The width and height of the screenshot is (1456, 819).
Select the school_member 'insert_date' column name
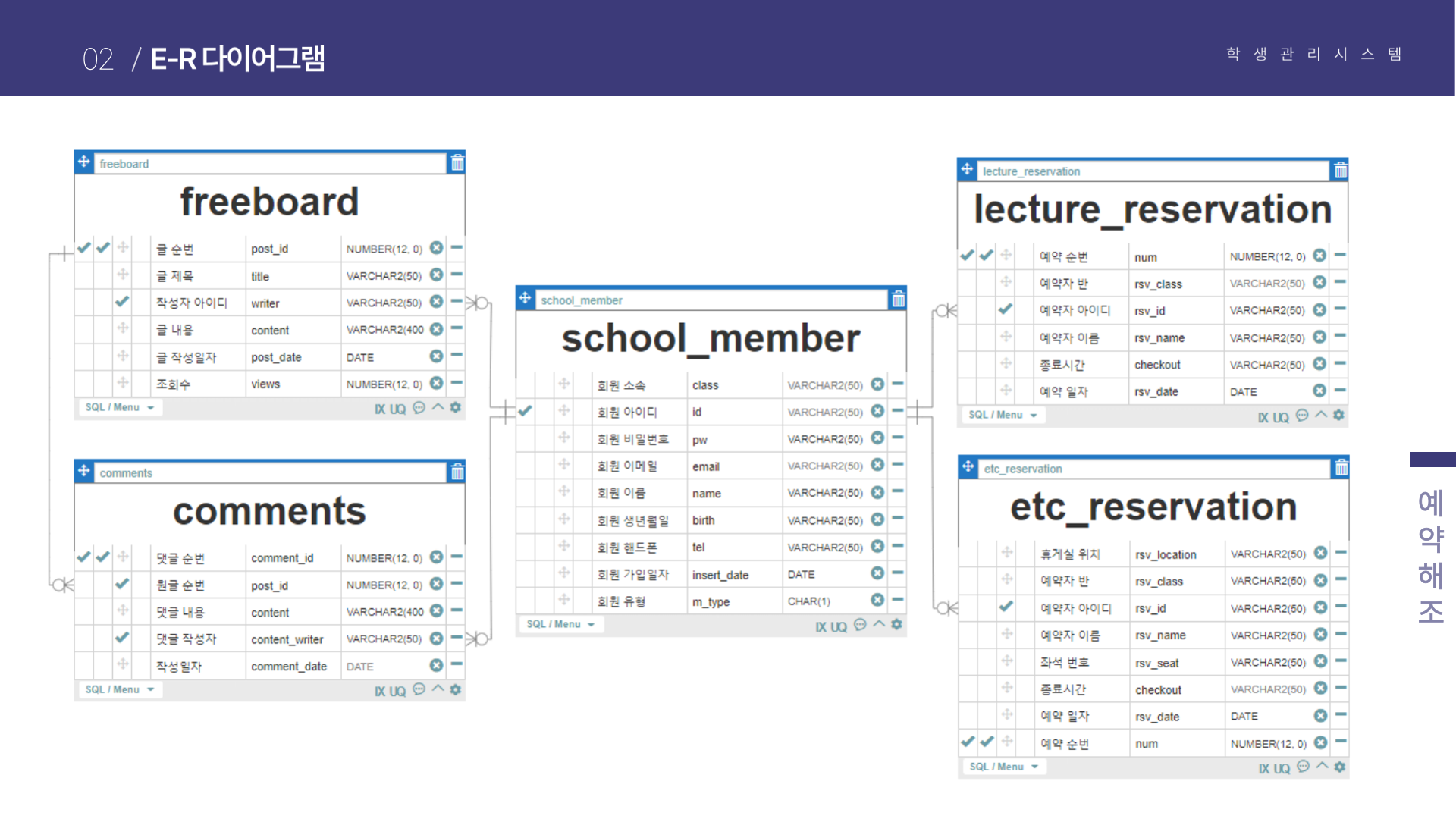click(x=720, y=575)
